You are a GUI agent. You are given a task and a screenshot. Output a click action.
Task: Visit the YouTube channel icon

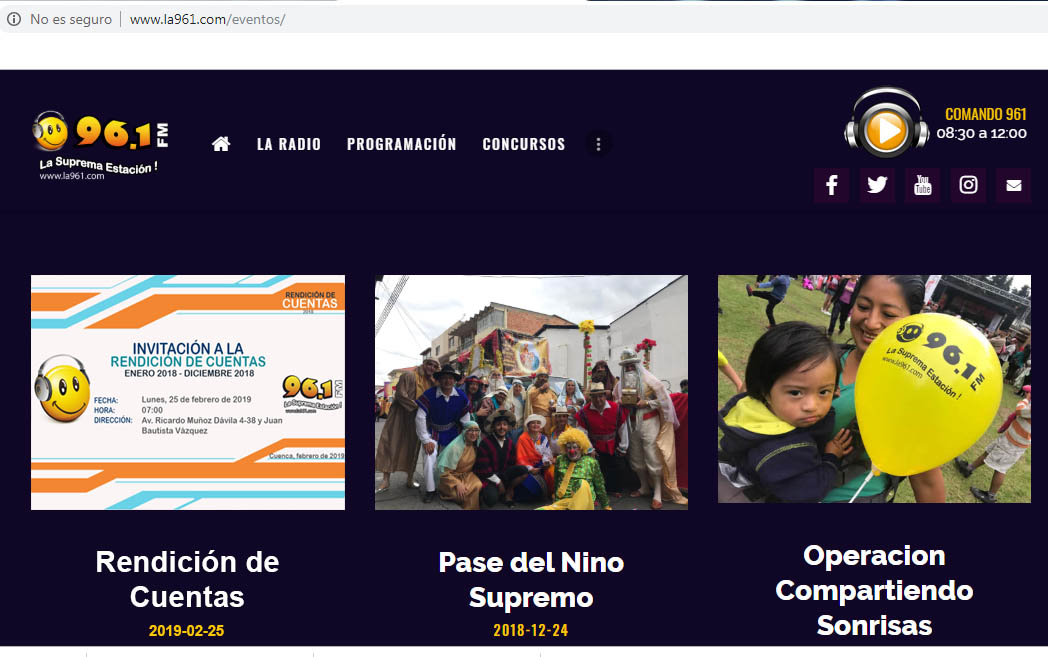[x=922, y=185]
